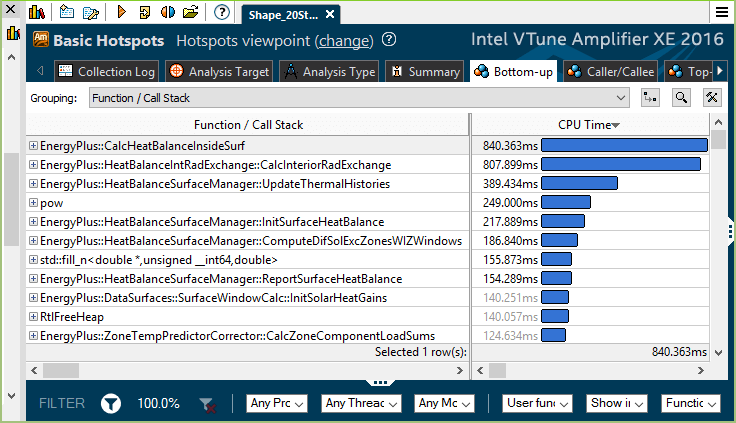Viewport: 736px width, 423px height.
Task: Click the bar chart icon in the top toolbar
Action: [x=37, y=12]
